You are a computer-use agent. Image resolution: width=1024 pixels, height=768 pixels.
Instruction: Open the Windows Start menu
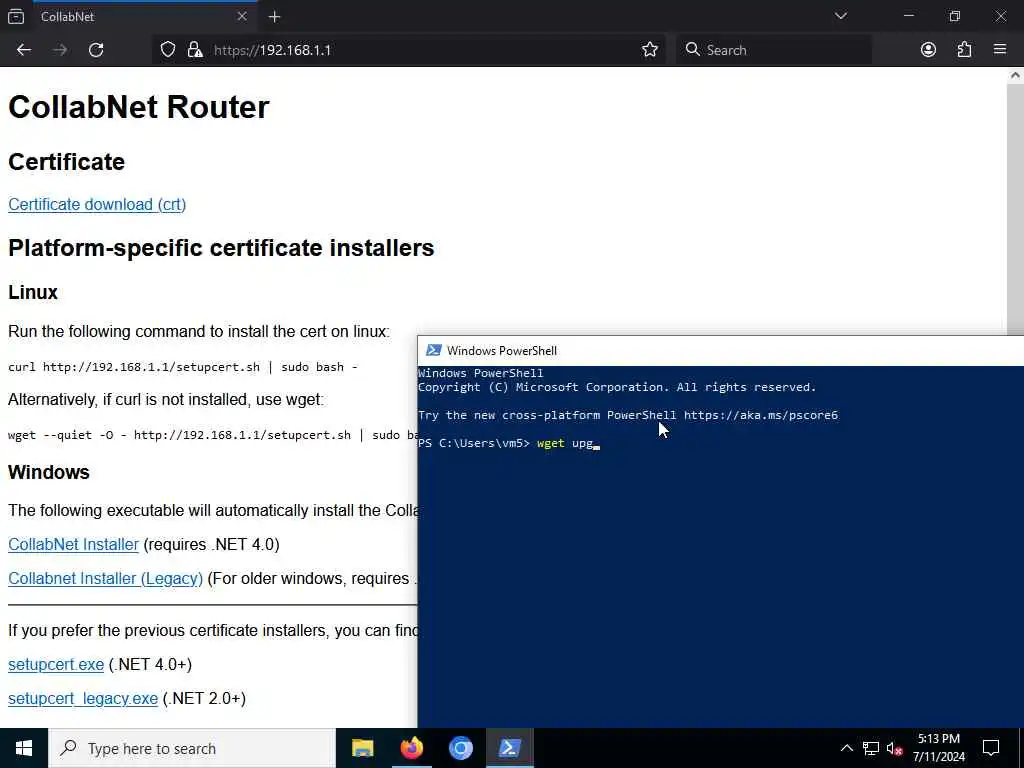tap(24, 748)
